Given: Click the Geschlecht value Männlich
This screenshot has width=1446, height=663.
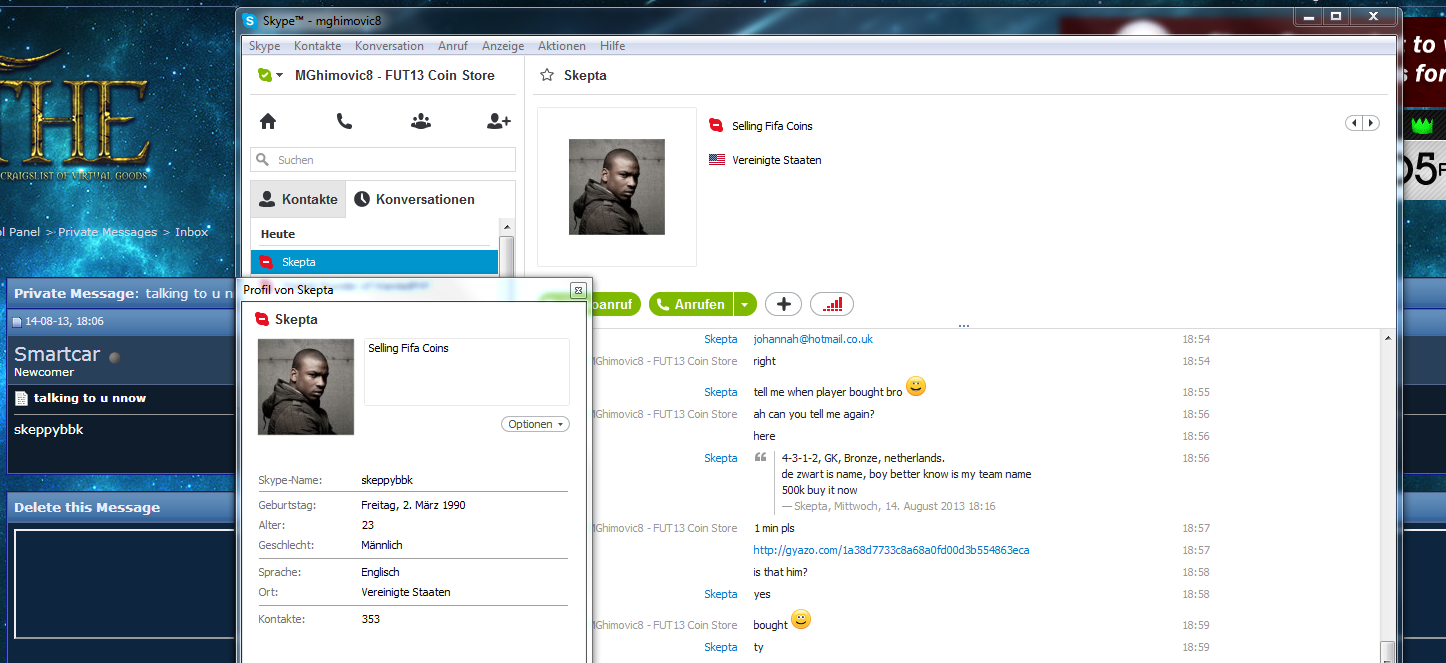Looking at the screenshot, I should tap(382, 545).
